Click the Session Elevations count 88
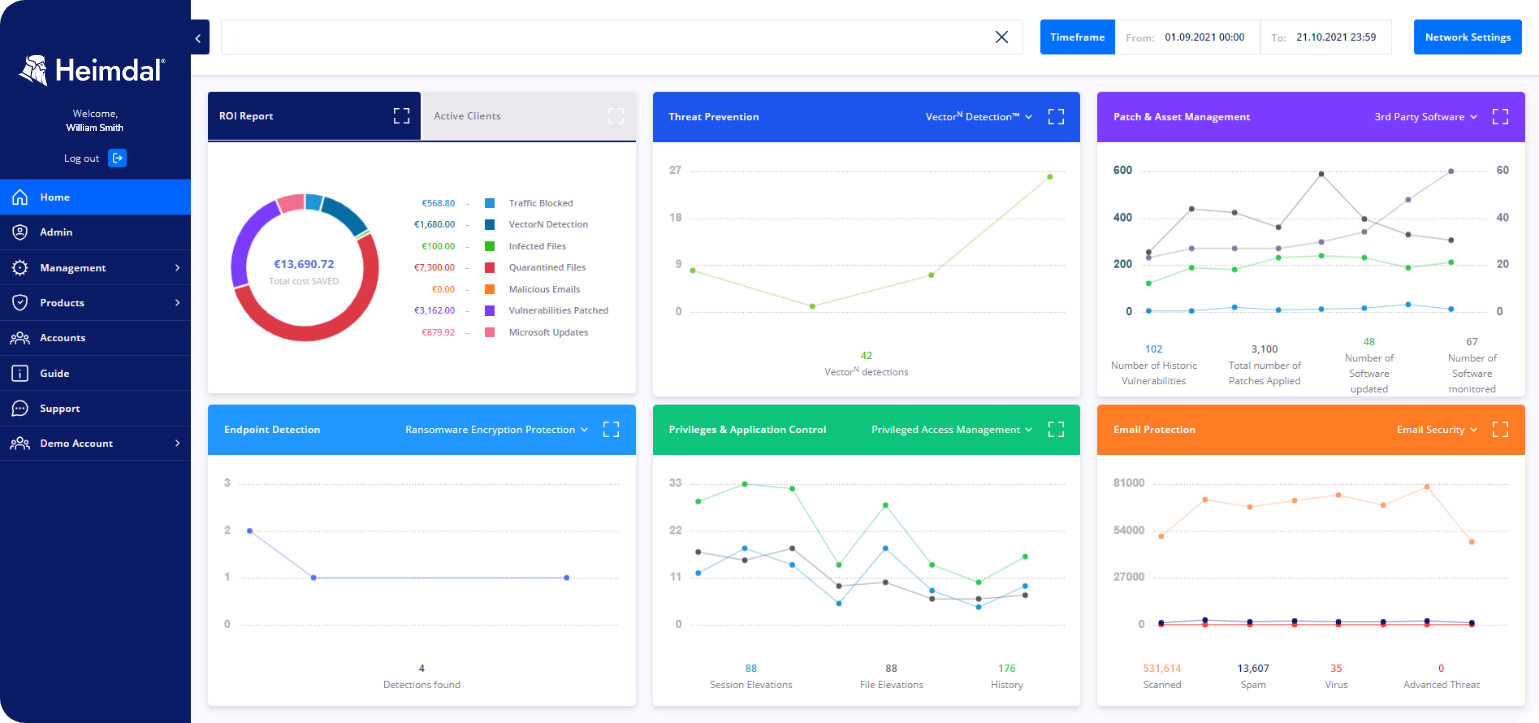1539x723 pixels. [x=751, y=668]
